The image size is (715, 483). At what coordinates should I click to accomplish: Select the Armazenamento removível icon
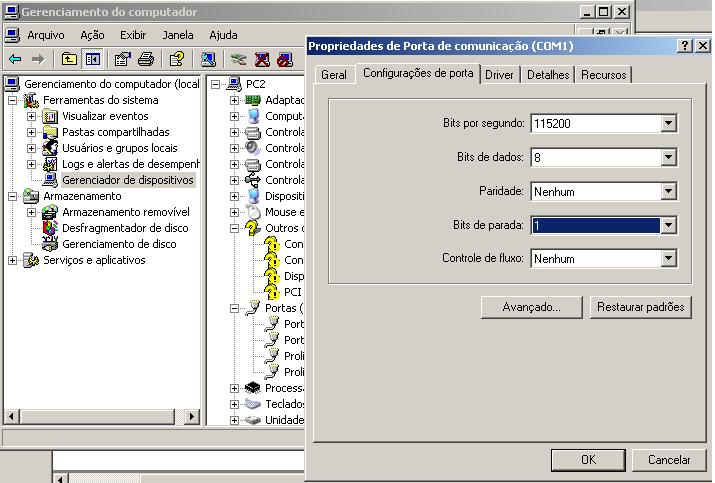tap(50, 212)
